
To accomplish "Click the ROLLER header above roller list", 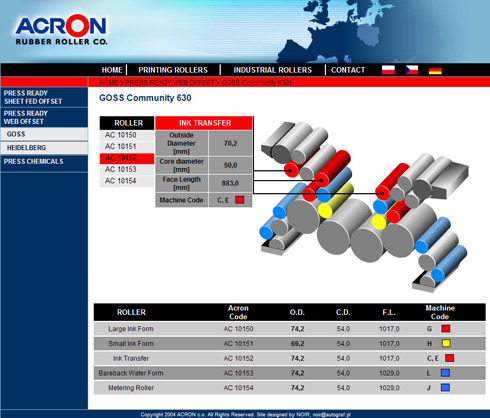I will (127, 123).
